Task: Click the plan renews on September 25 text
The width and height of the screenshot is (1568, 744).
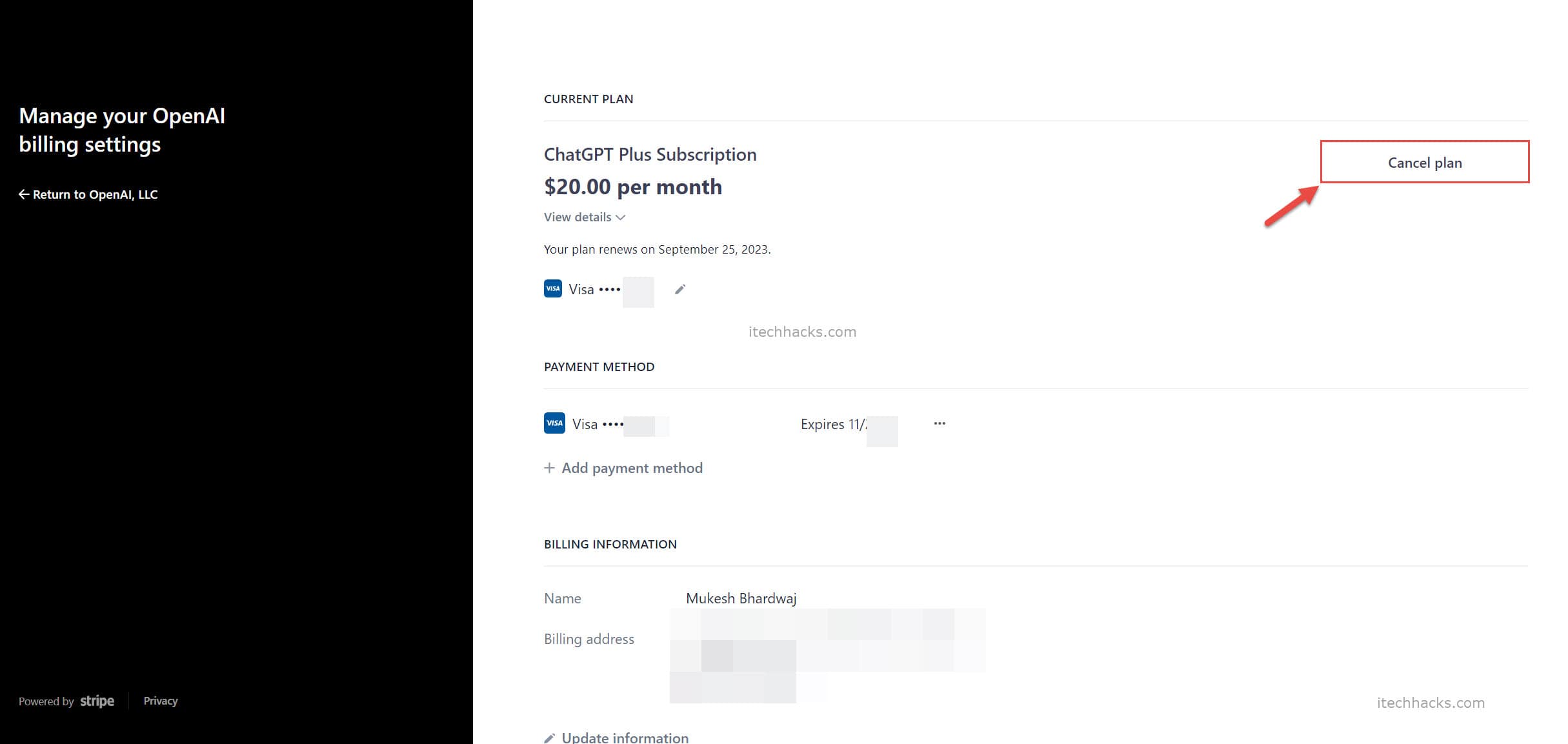Action: point(658,249)
